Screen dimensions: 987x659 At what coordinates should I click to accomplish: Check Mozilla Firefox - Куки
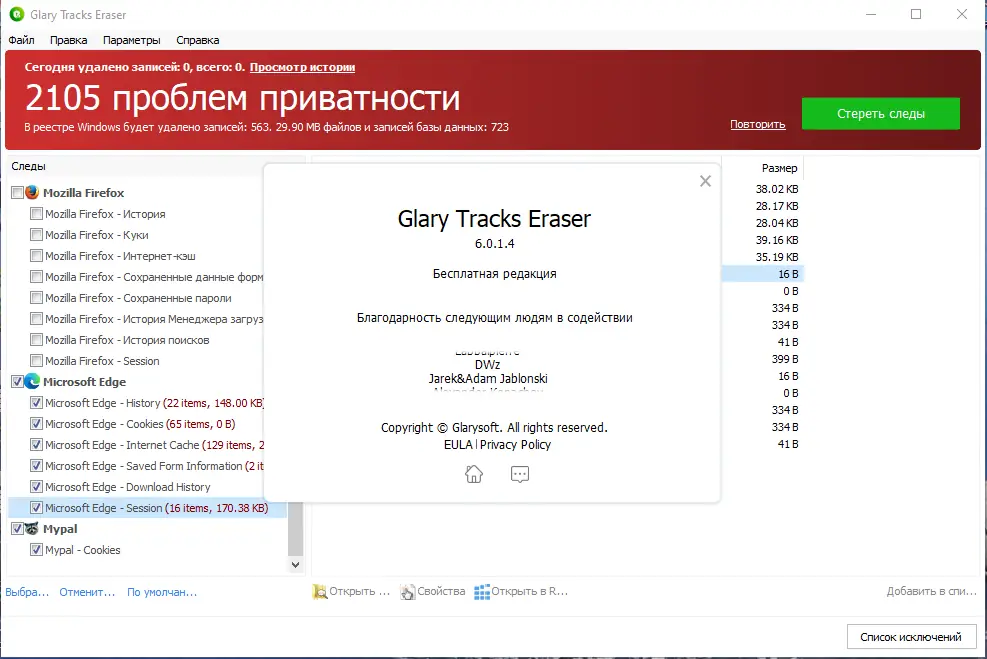pyautogui.click(x=37, y=235)
